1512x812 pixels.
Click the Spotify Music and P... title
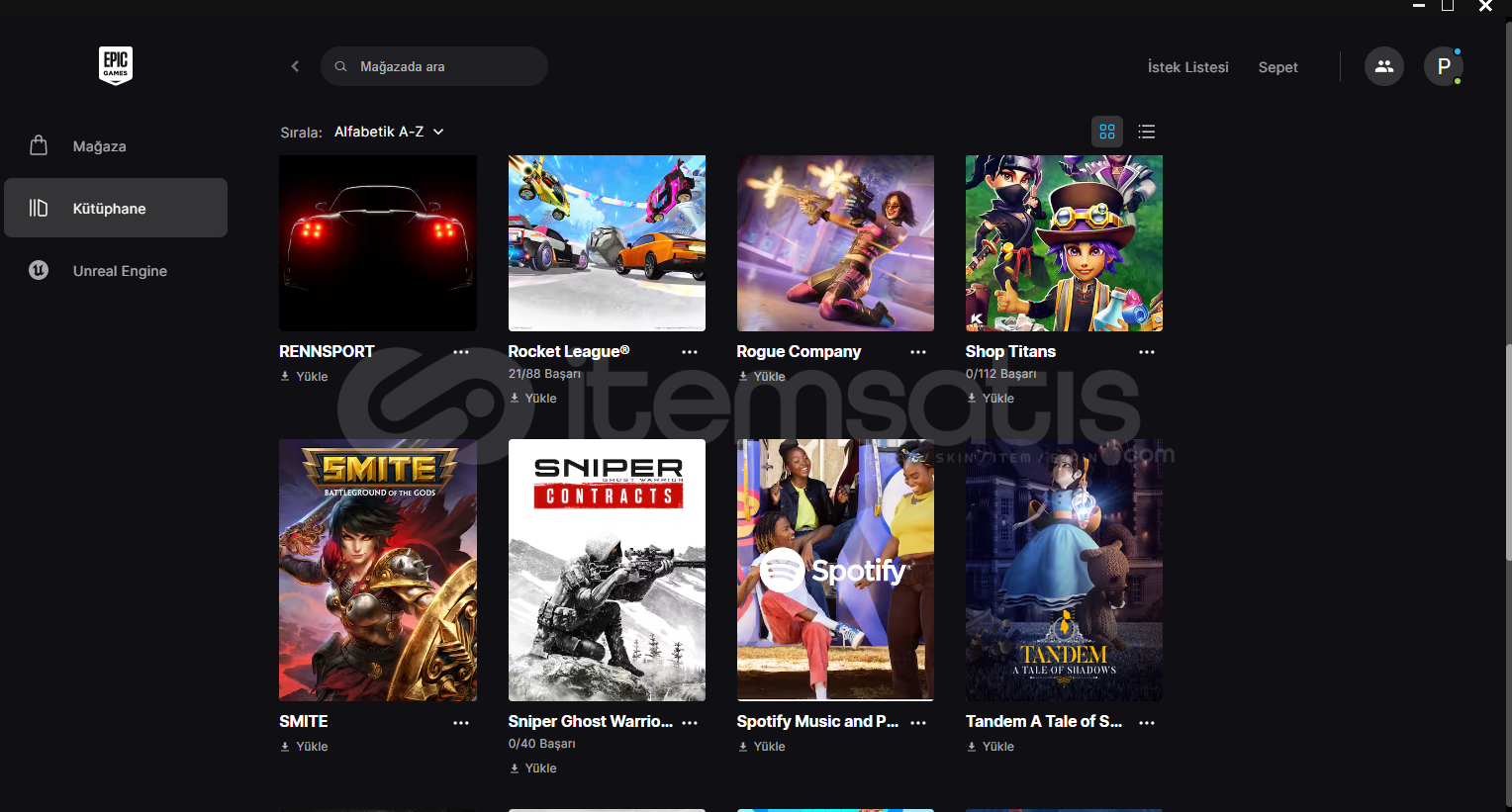(x=817, y=722)
